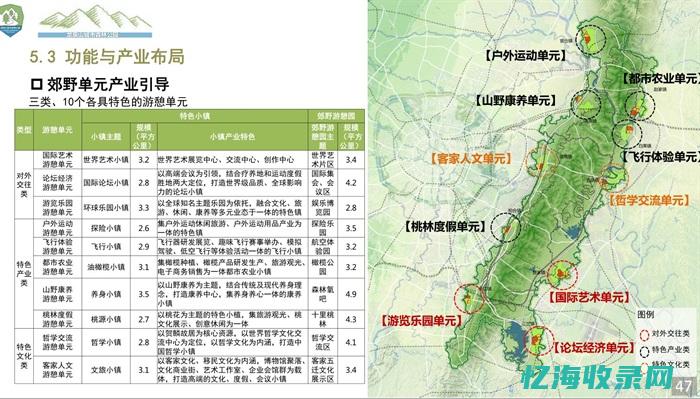Screen dimensions: 700x399
Task: Click the value '4.3' in the 桃源小镇 row
Action: (351, 320)
